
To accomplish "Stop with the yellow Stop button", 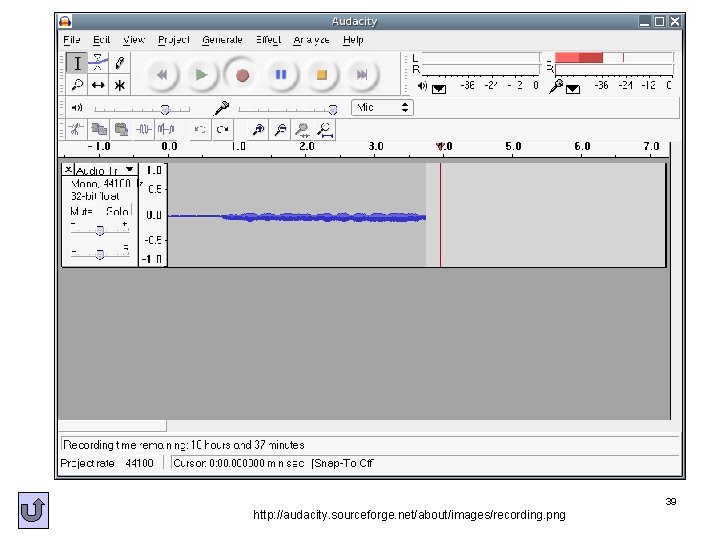I will [x=321, y=74].
